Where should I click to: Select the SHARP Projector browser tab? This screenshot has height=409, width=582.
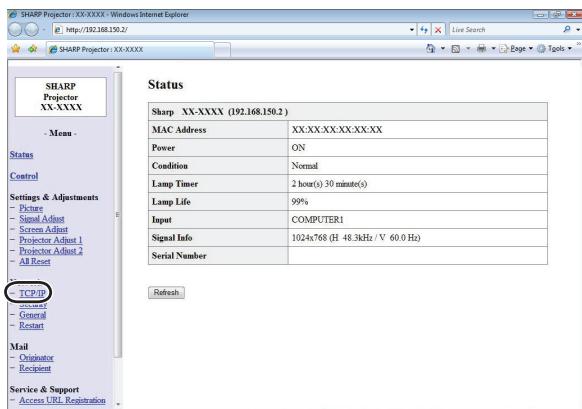pos(130,49)
